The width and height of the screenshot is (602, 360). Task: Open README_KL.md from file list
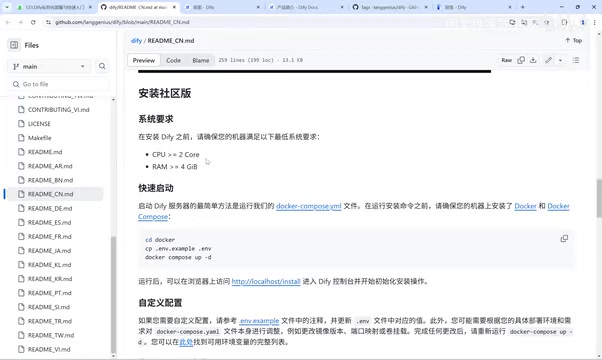(x=50, y=265)
